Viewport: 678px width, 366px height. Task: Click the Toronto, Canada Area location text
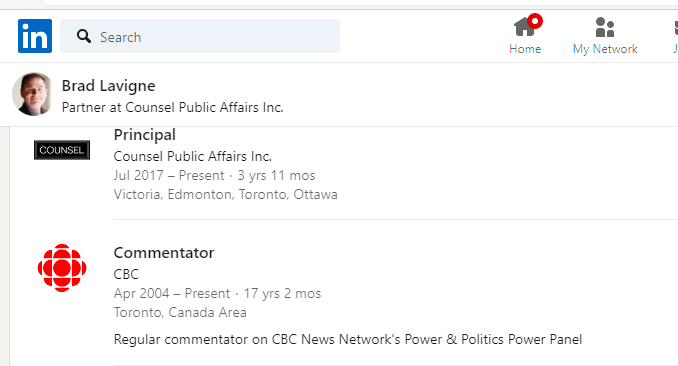180,312
